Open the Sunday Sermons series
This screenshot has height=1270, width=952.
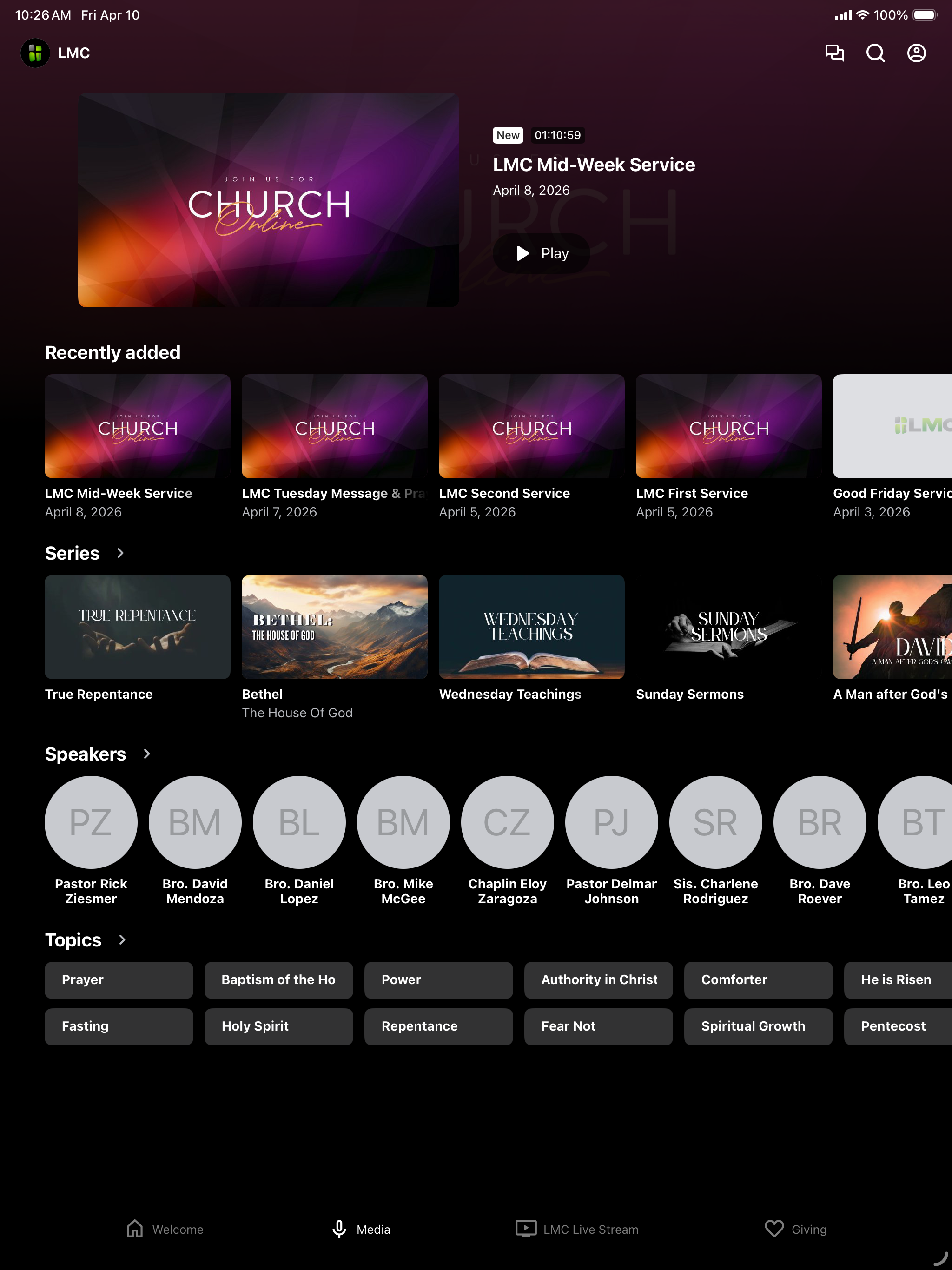(x=728, y=627)
